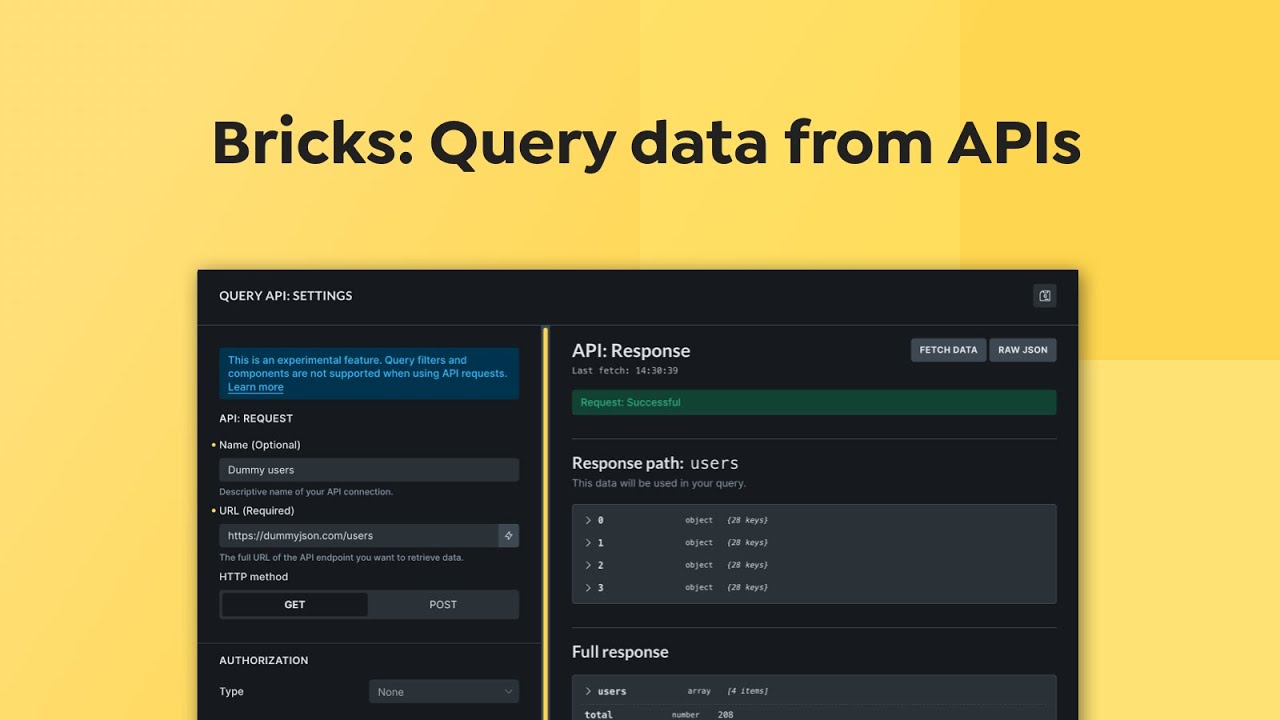Expand item 2 in the response path

click(x=589, y=565)
